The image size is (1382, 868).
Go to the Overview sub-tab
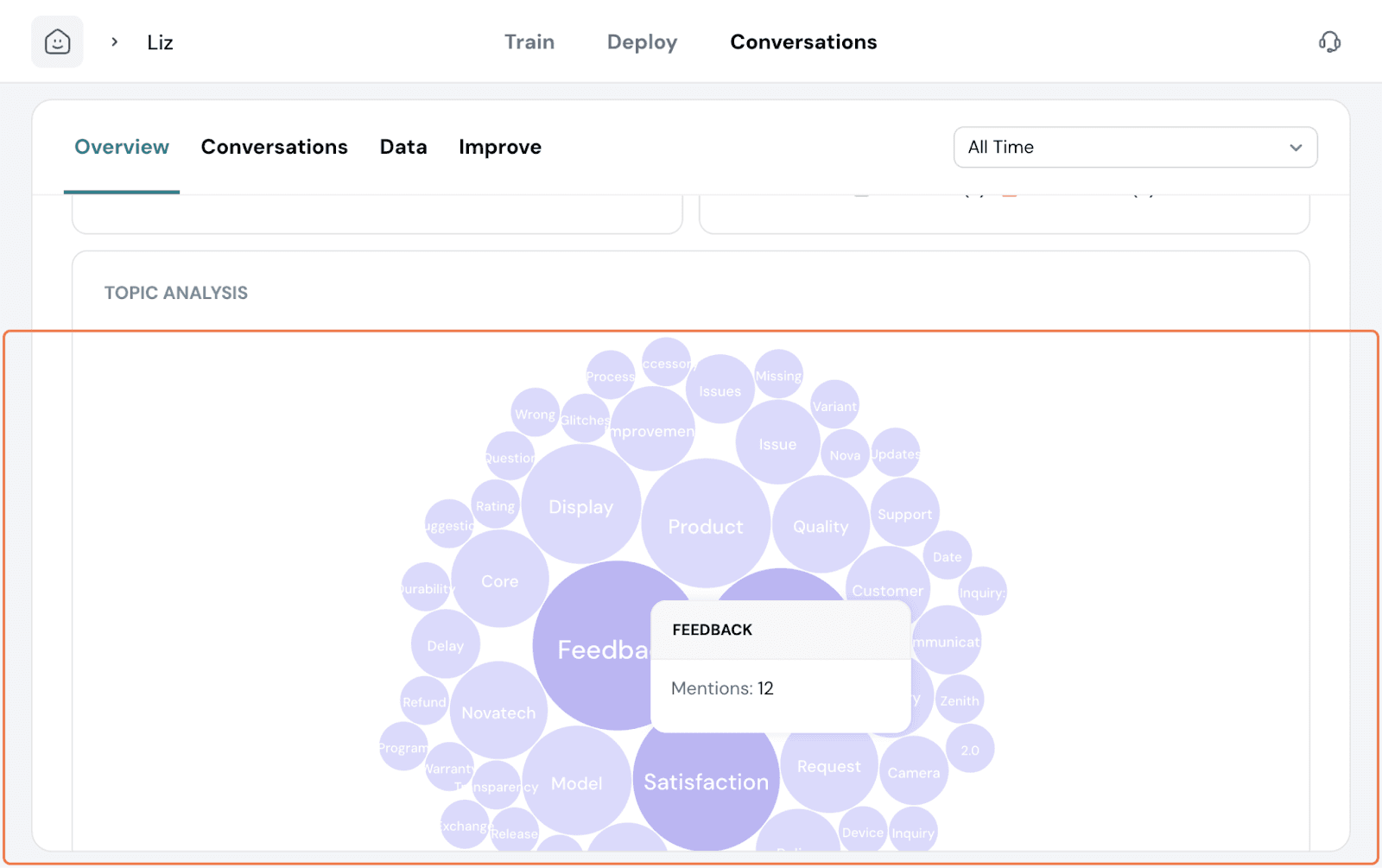click(122, 147)
